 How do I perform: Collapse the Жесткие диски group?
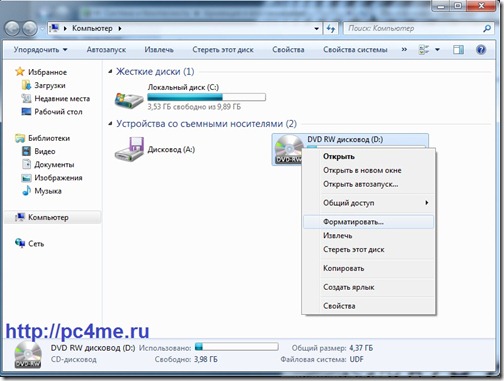[110, 71]
